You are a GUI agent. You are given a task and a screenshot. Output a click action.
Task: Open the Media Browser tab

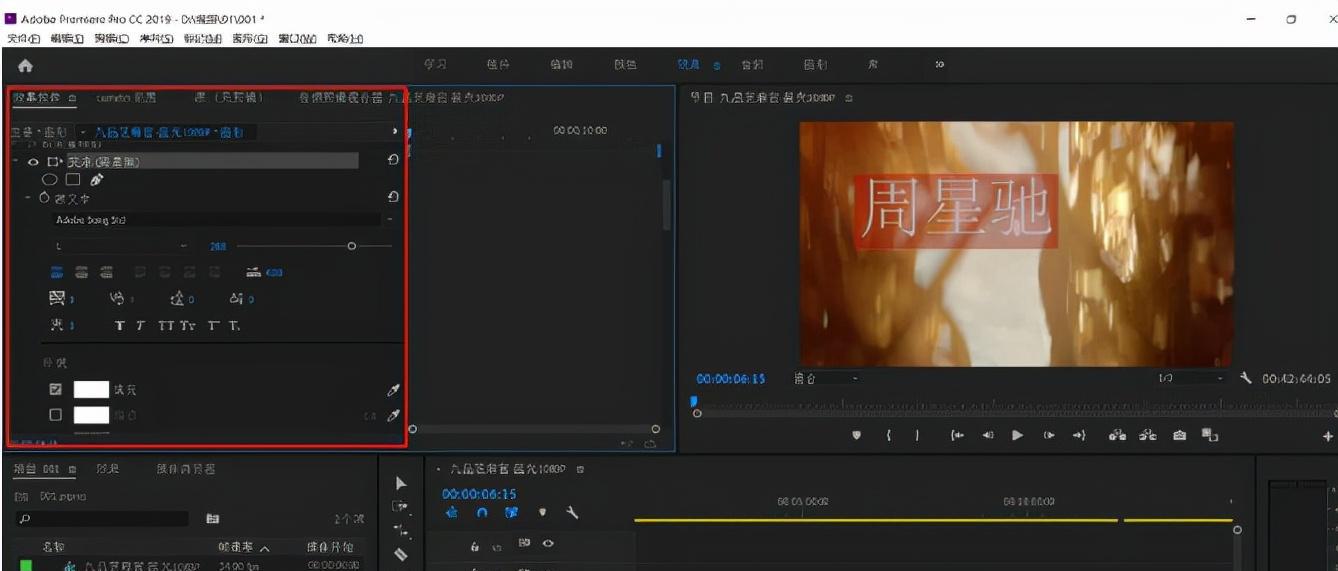coord(188,468)
